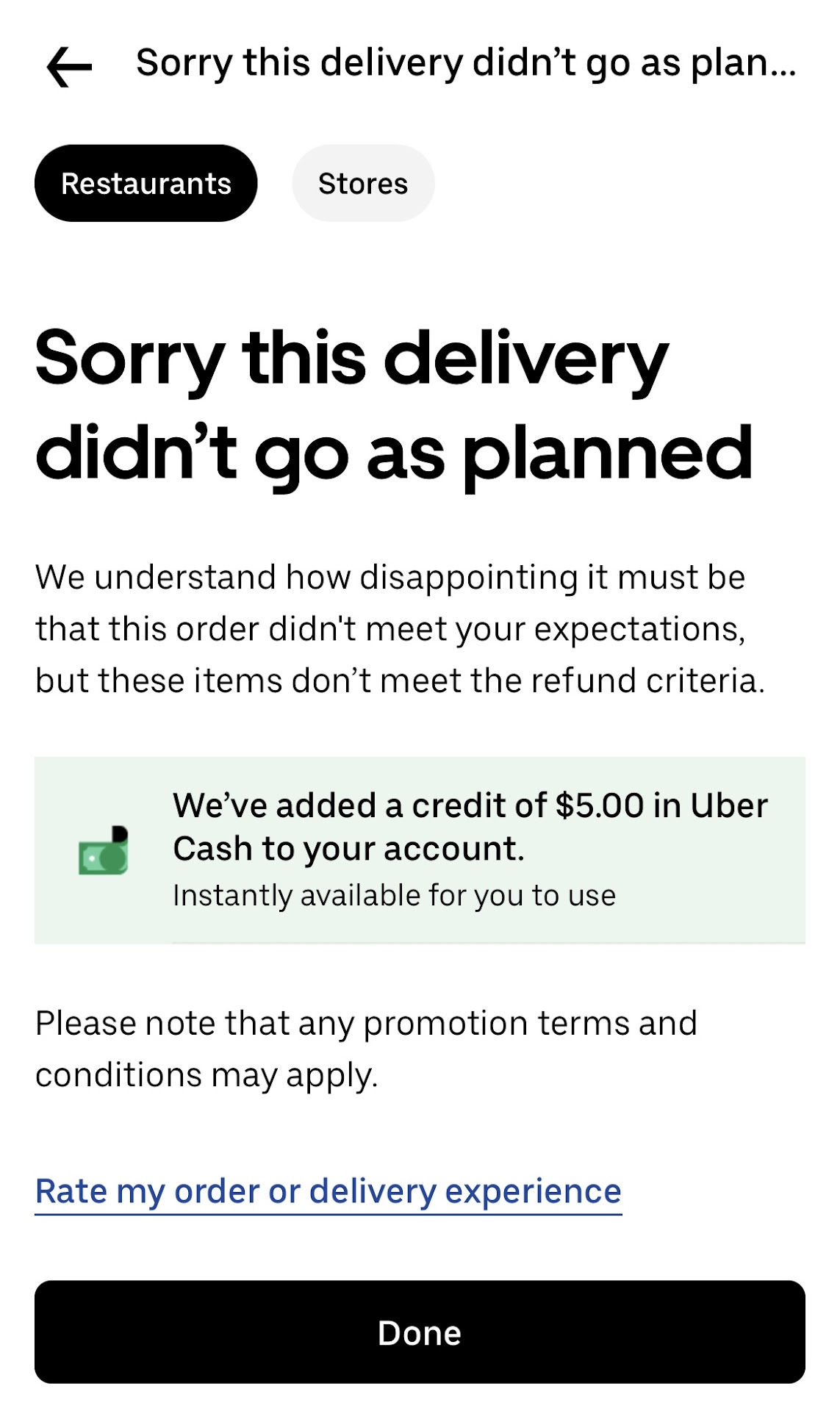Screen dimensions: 840x1411
Task: Switch to the Stores tab
Action: click(363, 184)
